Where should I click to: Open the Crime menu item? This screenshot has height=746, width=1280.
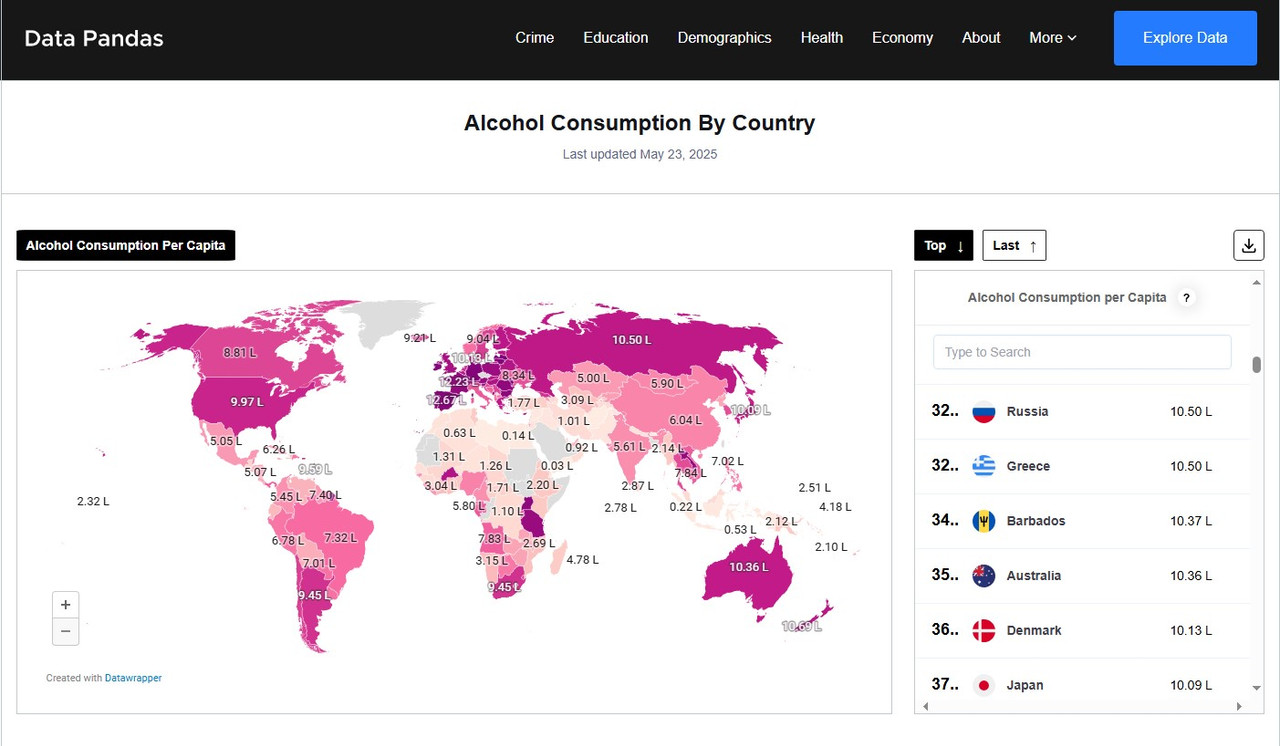534,38
